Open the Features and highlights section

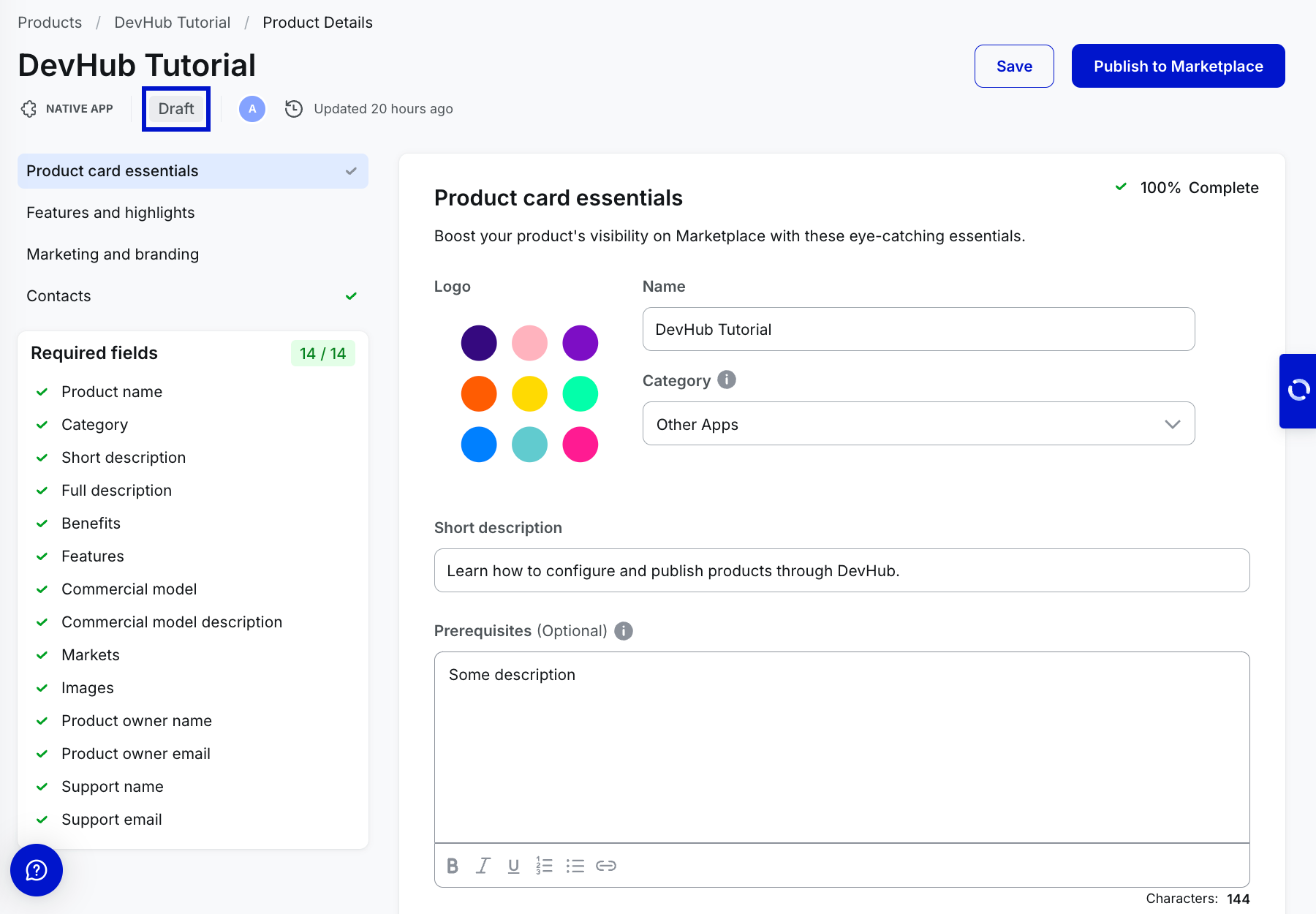[110, 213]
